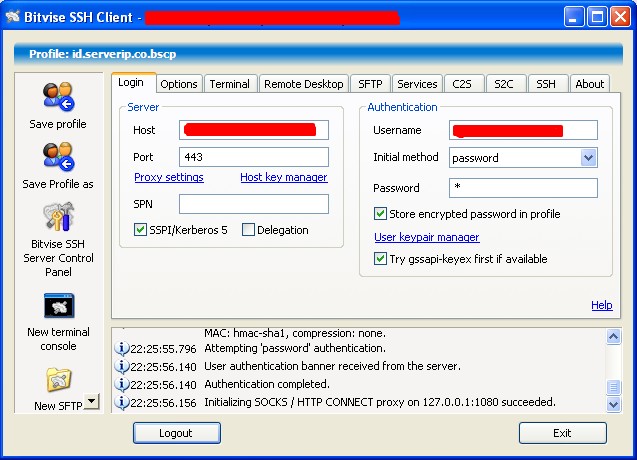The width and height of the screenshot is (637, 460).
Task: Switch to the Options tab
Action: point(179,84)
